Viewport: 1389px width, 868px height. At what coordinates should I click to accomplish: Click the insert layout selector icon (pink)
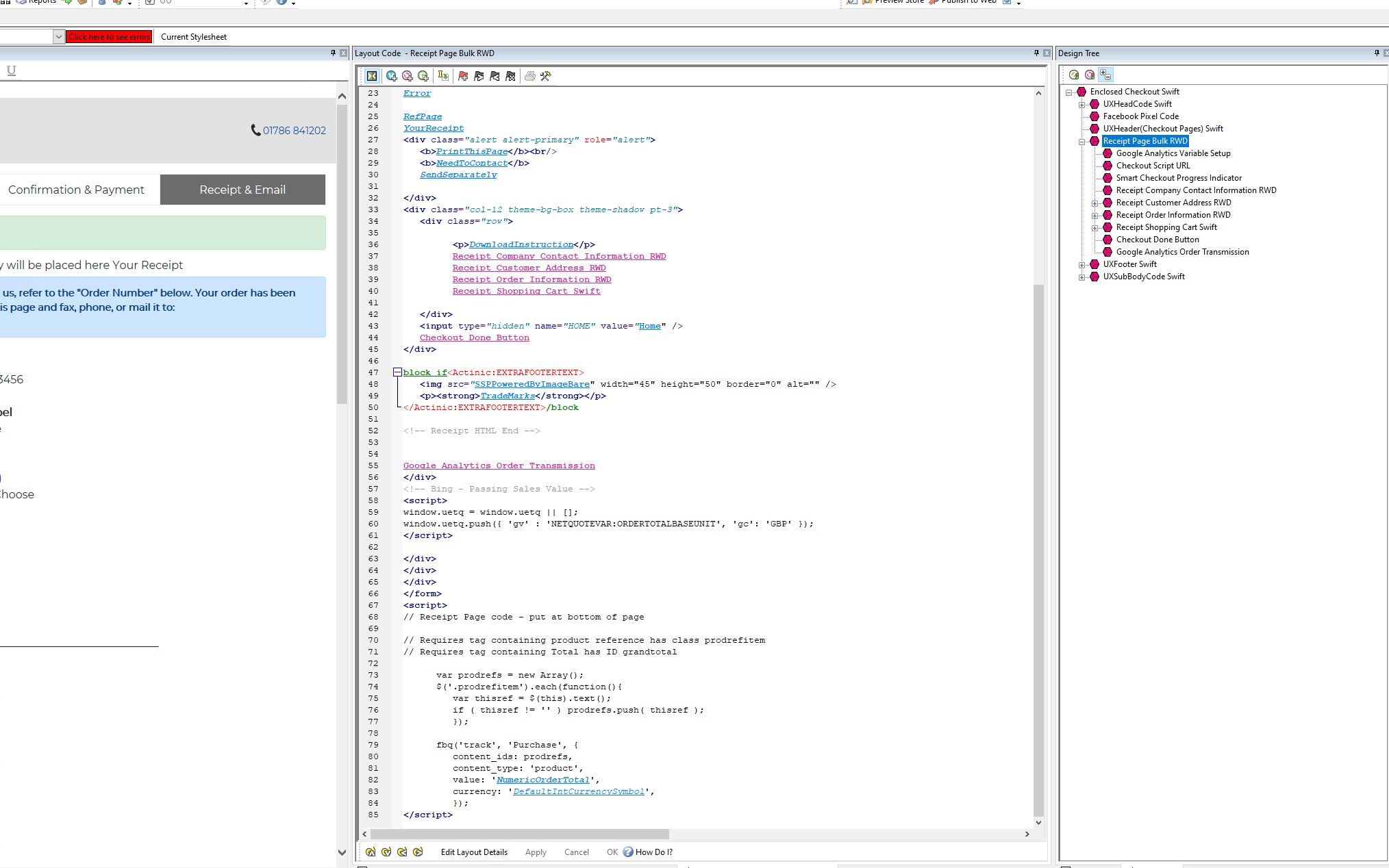coord(408,76)
